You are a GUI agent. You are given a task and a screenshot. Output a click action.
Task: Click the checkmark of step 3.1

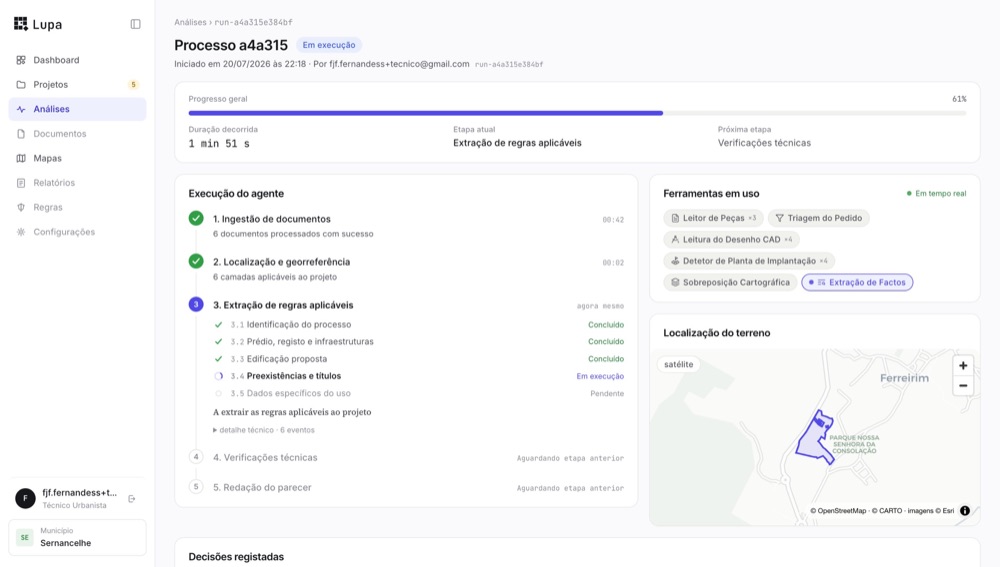(x=218, y=325)
